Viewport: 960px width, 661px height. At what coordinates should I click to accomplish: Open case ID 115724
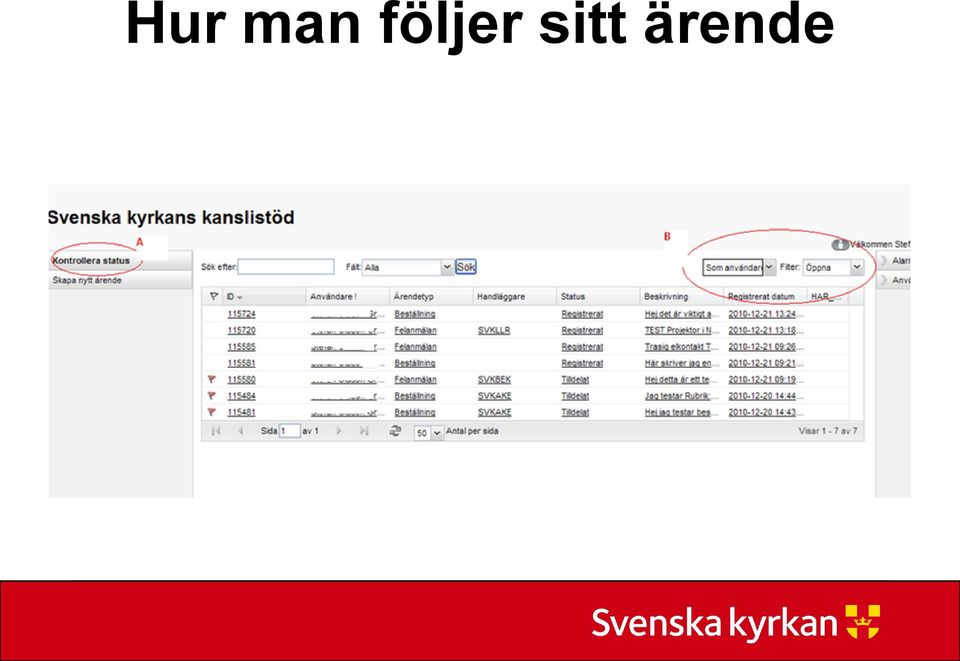coord(241,314)
